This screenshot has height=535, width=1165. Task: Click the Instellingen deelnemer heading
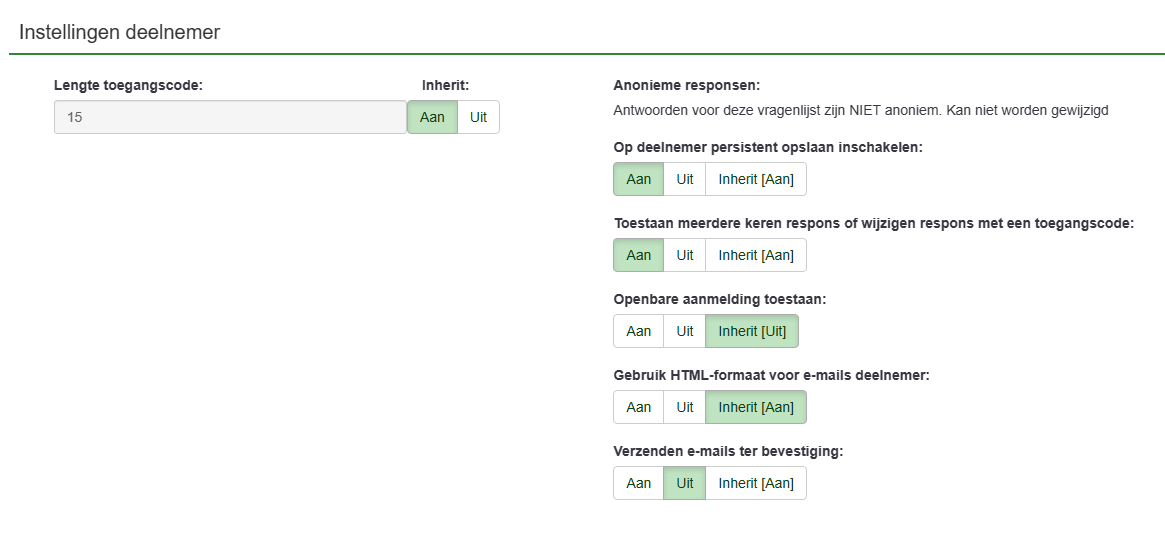click(119, 32)
